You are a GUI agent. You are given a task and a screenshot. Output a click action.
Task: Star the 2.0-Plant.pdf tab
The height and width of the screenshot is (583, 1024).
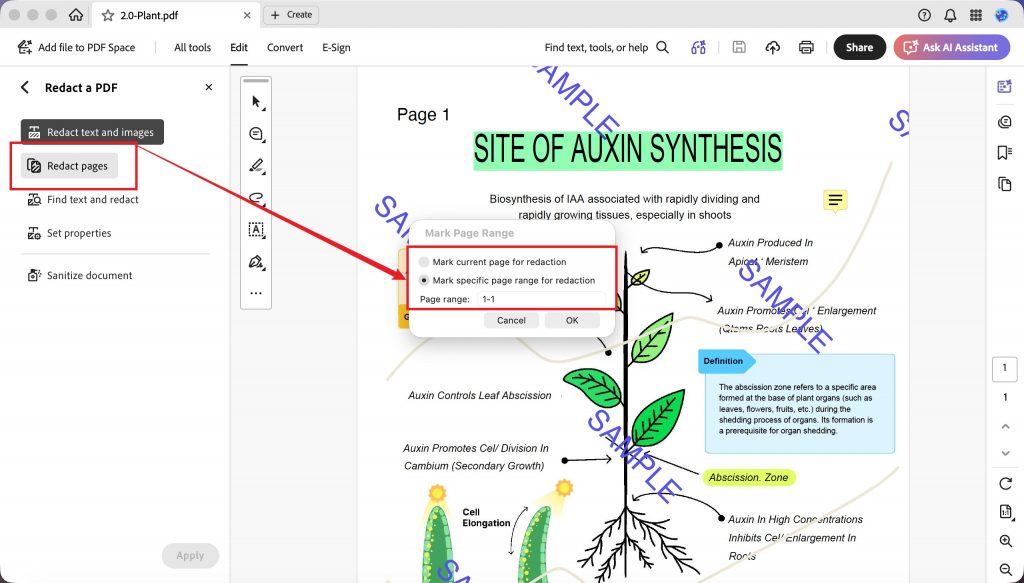(108, 15)
